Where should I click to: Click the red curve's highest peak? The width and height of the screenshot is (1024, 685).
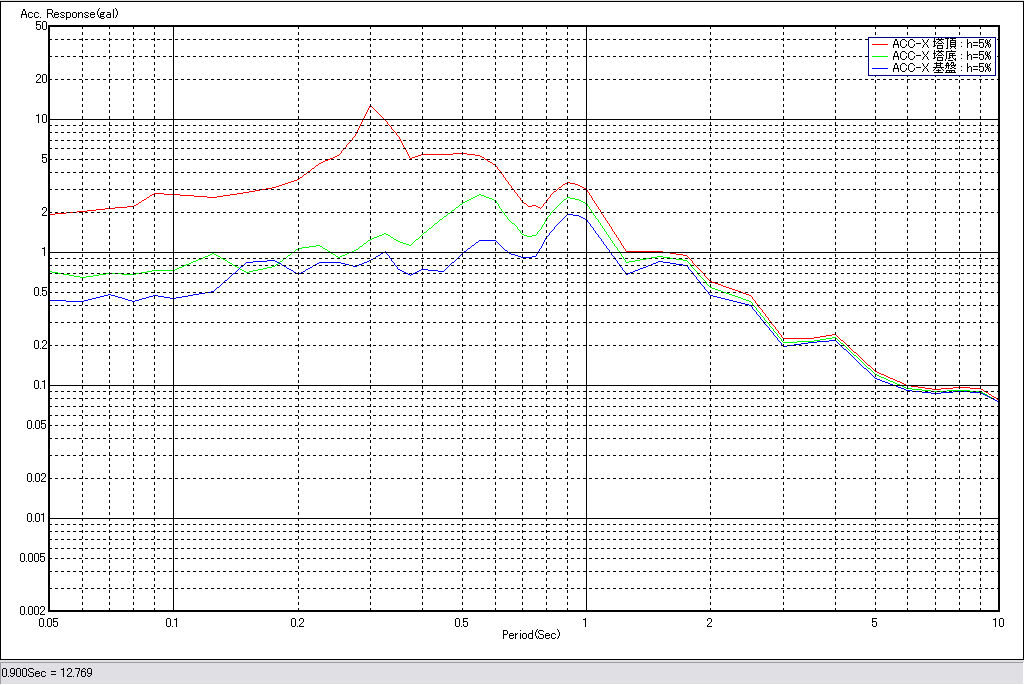370,105
